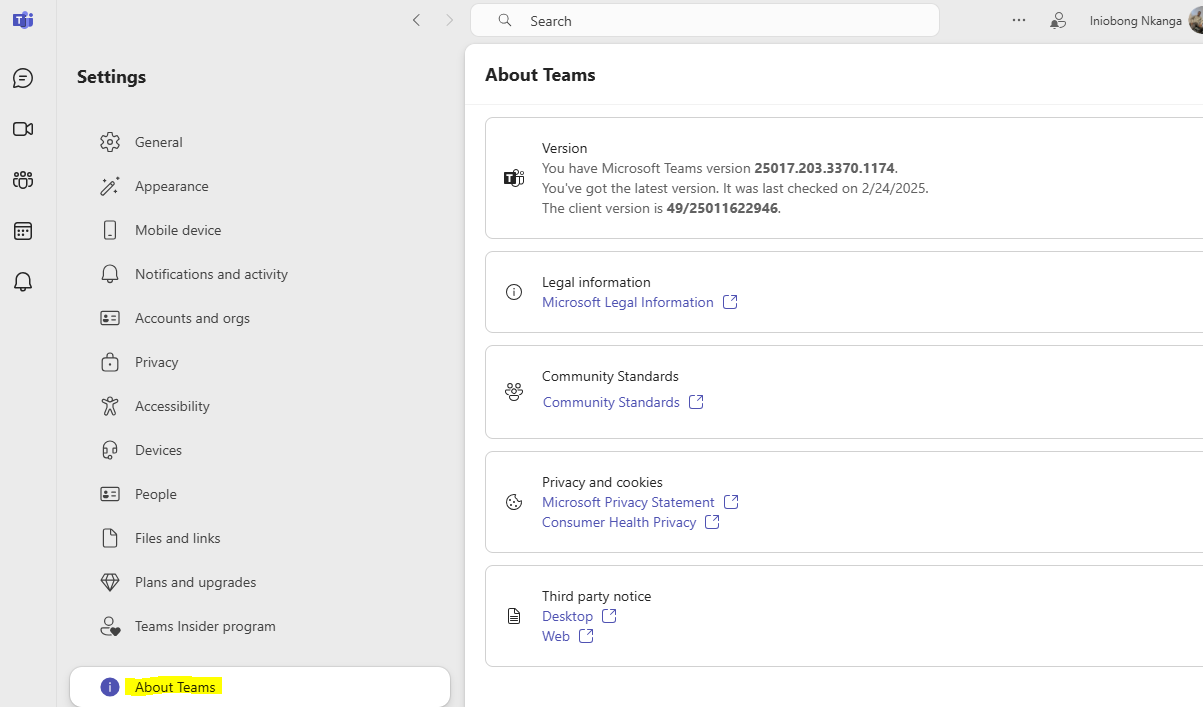
Task: Click the people presence icon beside ellipsis
Action: click(x=1058, y=20)
